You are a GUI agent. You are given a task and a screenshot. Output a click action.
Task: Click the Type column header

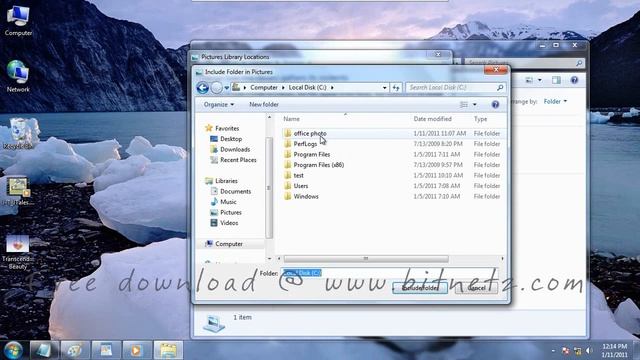(480, 119)
